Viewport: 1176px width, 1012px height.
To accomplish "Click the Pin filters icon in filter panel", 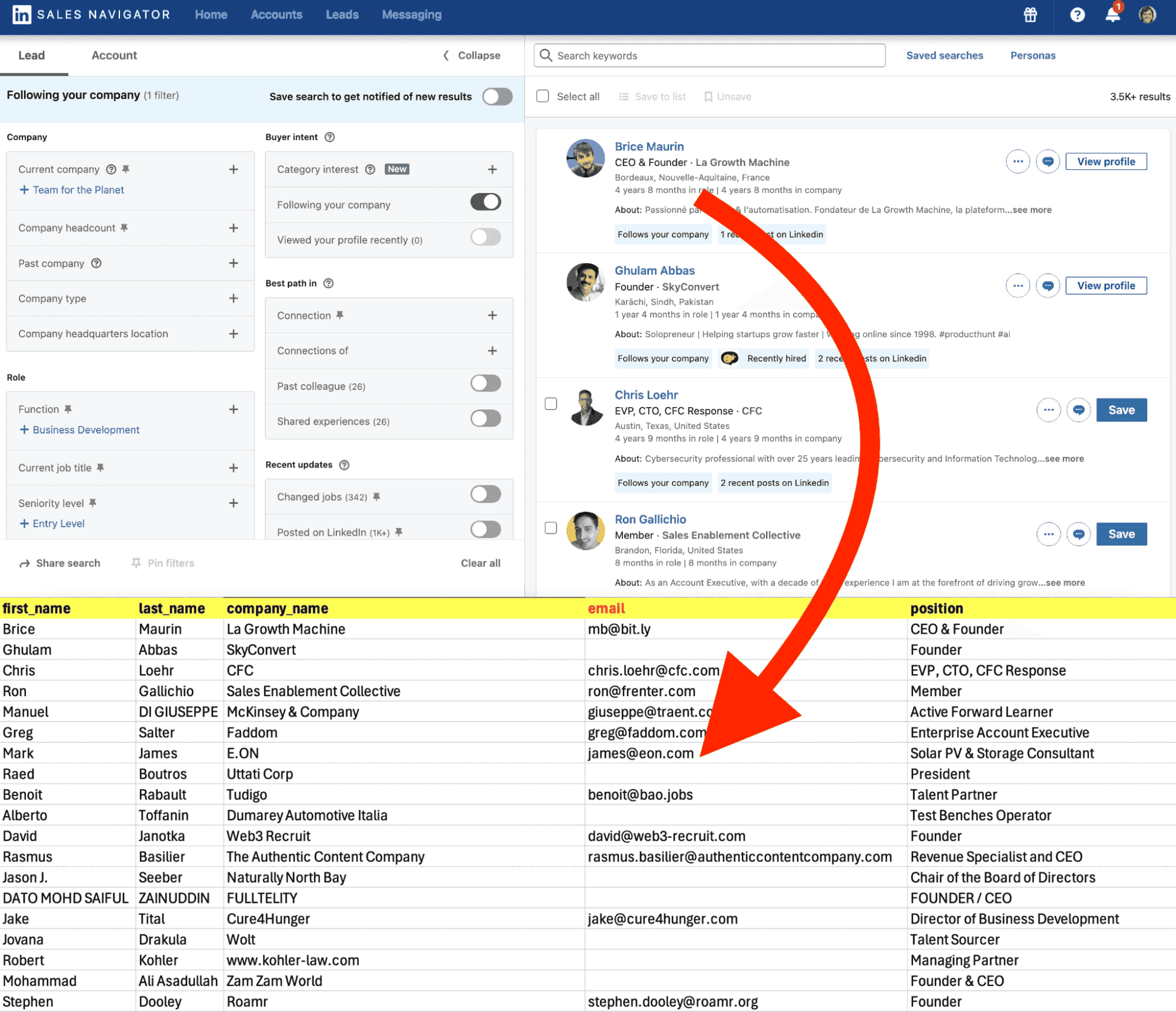I will click(x=135, y=563).
